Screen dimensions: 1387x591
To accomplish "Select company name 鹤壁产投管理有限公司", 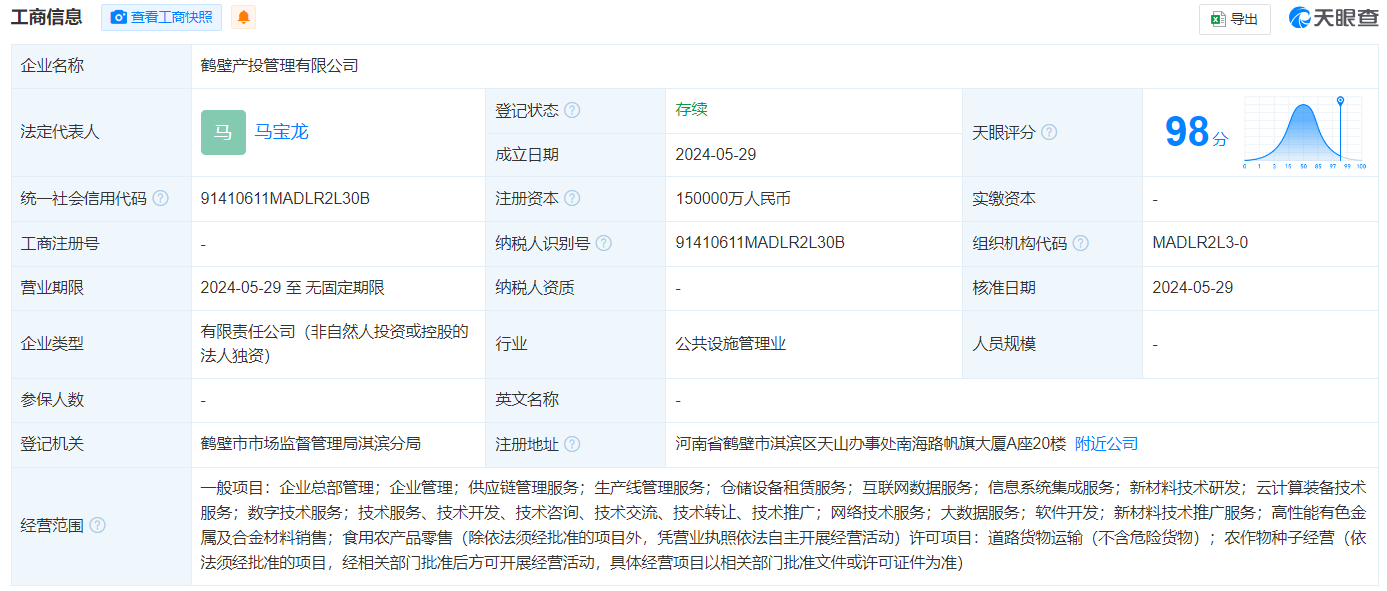I will [x=280, y=66].
